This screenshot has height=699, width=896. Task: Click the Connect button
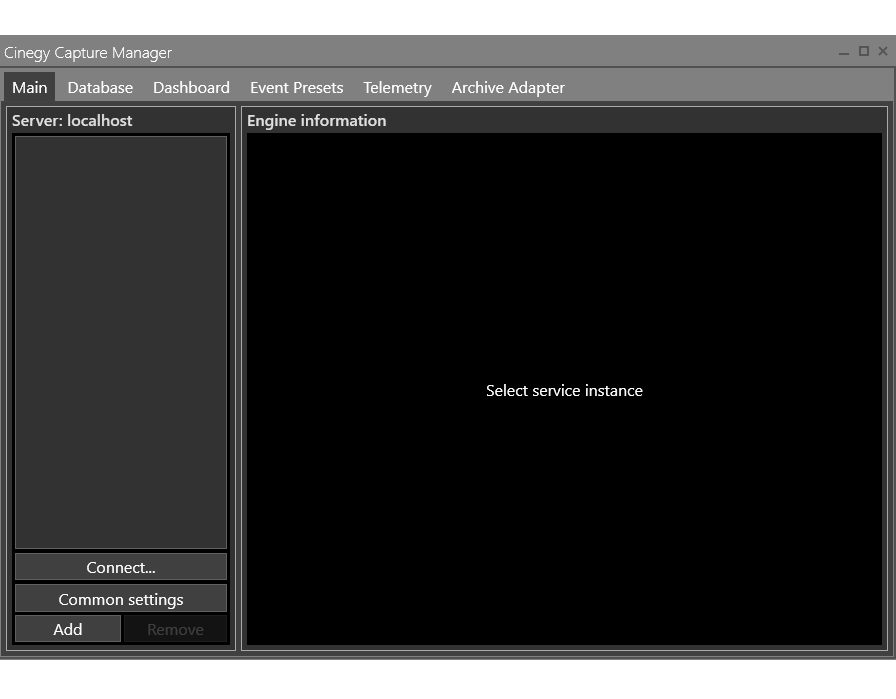click(x=120, y=567)
